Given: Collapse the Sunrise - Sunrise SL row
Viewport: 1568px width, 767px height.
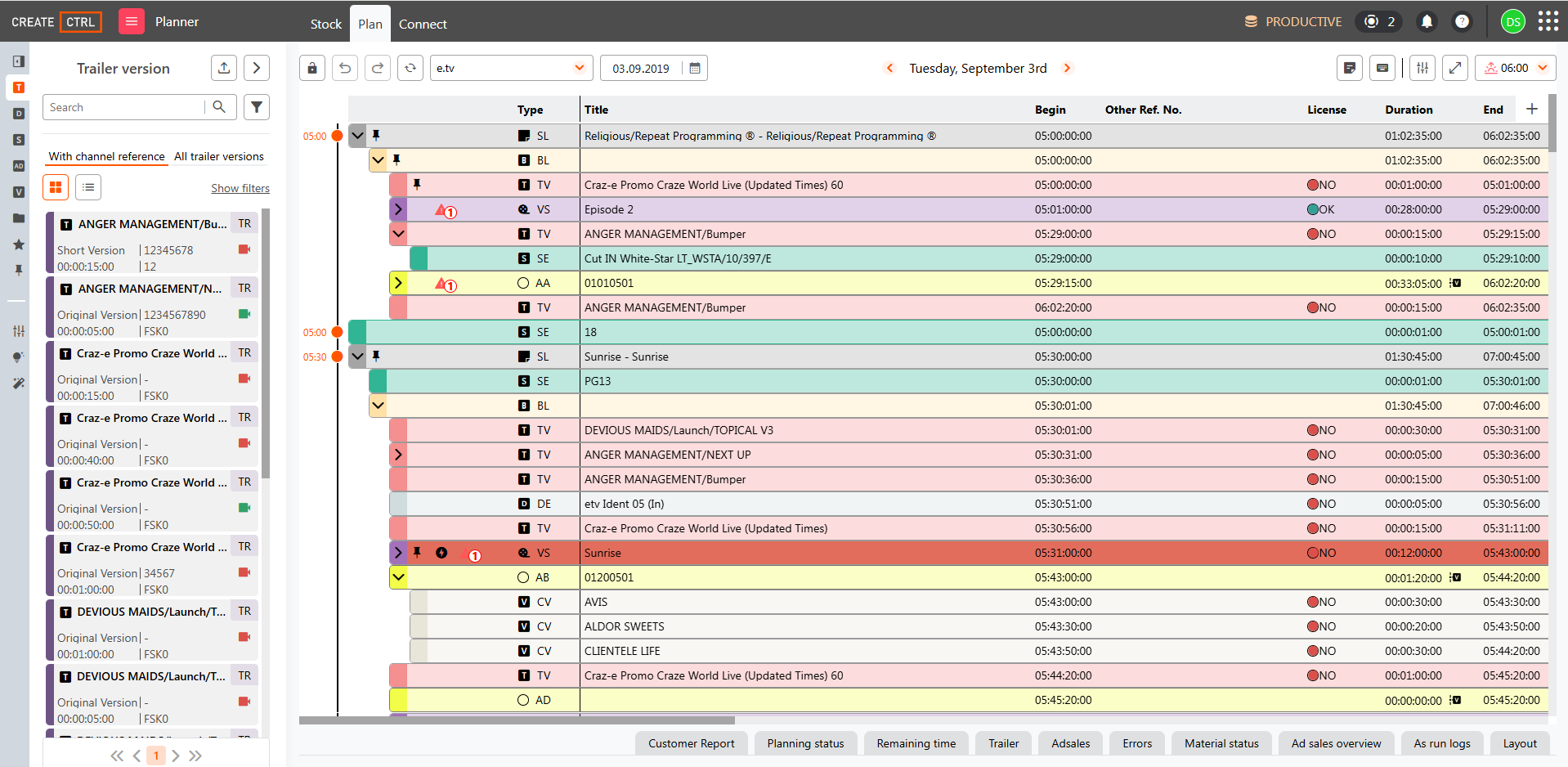Looking at the screenshot, I should click(358, 357).
